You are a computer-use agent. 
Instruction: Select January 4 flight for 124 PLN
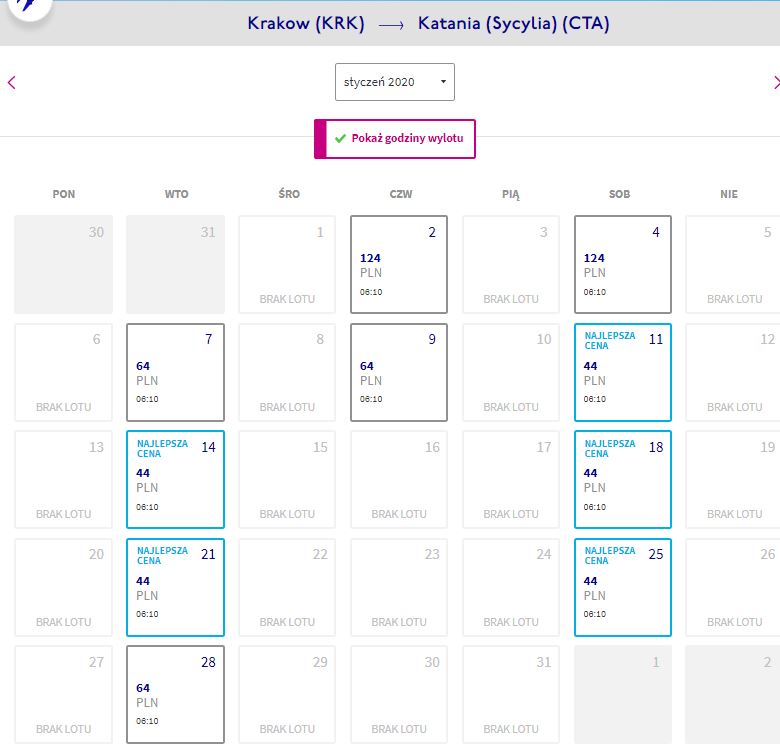pyautogui.click(x=623, y=265)
